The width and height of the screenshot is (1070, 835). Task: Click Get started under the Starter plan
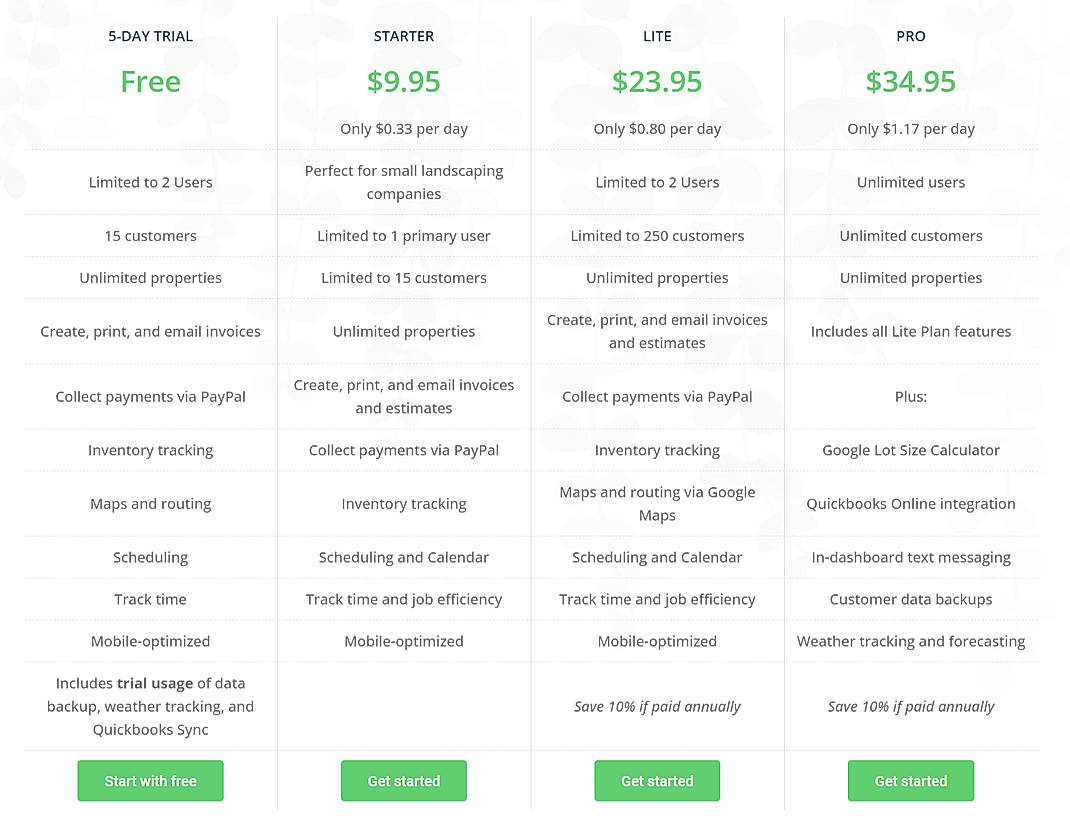(403, 781)
